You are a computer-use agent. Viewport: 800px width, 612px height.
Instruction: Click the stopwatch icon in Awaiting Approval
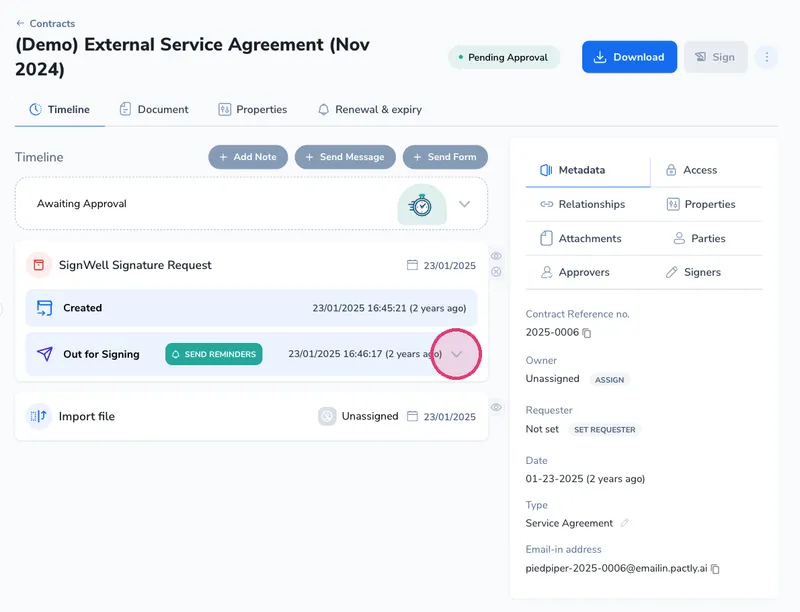[x=421, y=205]
